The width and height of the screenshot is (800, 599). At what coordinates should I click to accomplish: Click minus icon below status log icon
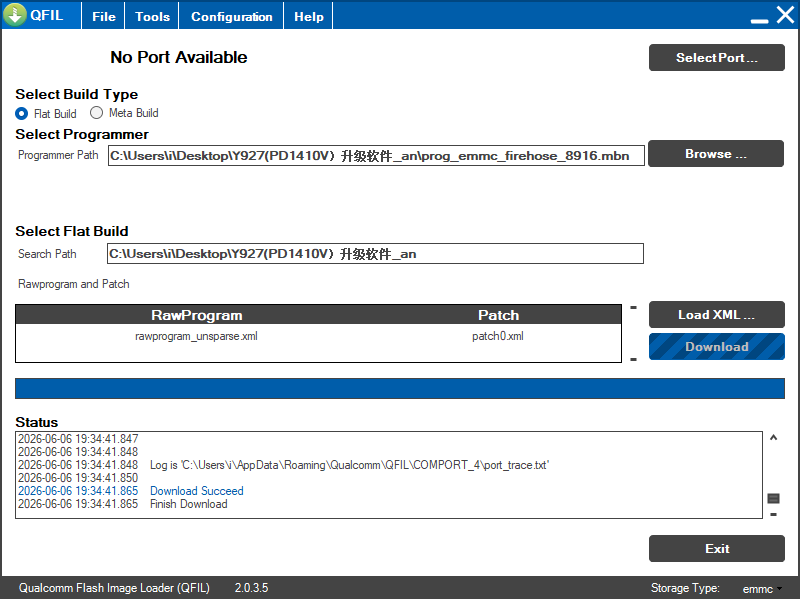[x=773, y=514]
